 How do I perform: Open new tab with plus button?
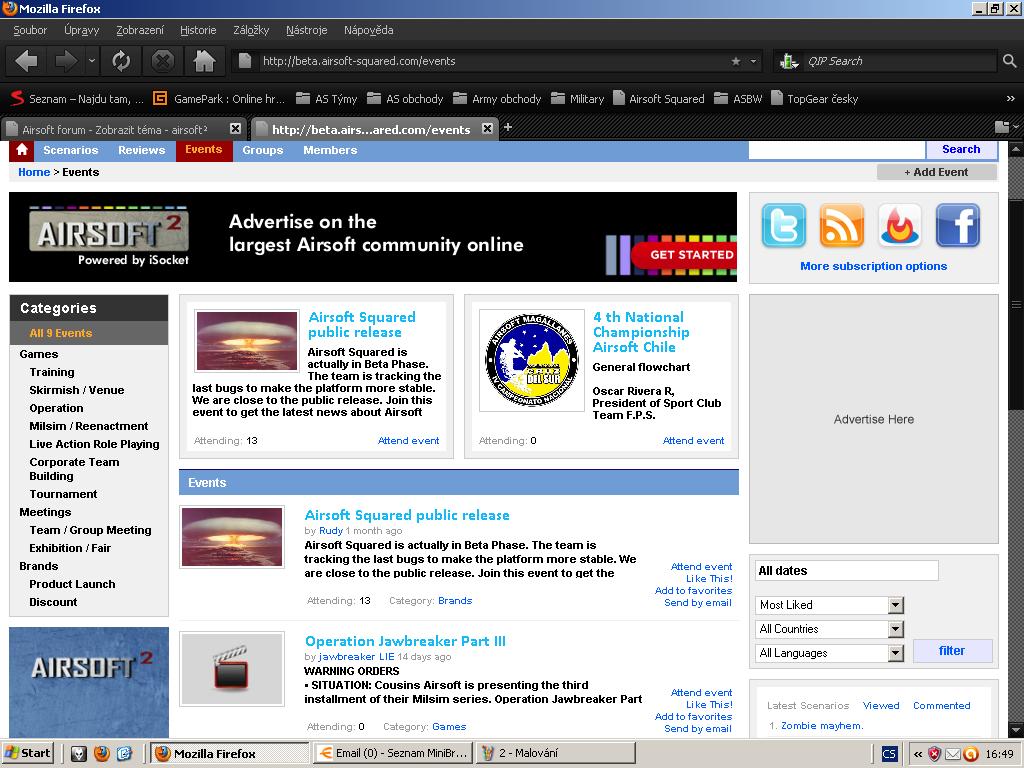(508, 127)
